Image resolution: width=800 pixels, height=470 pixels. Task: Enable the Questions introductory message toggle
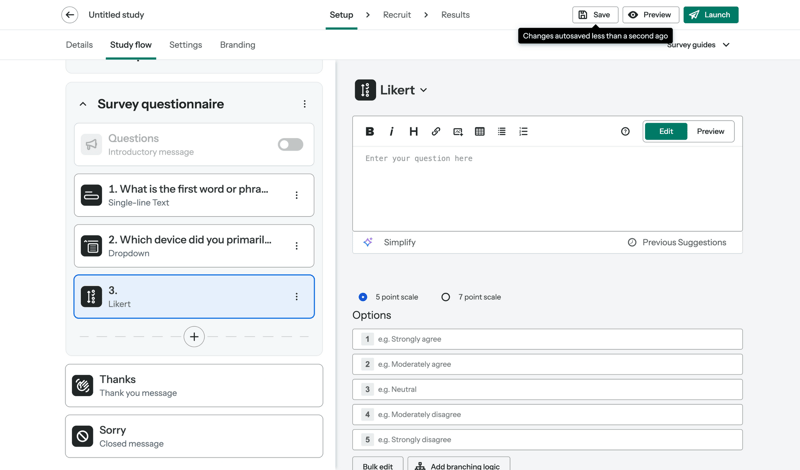[290, 145]
